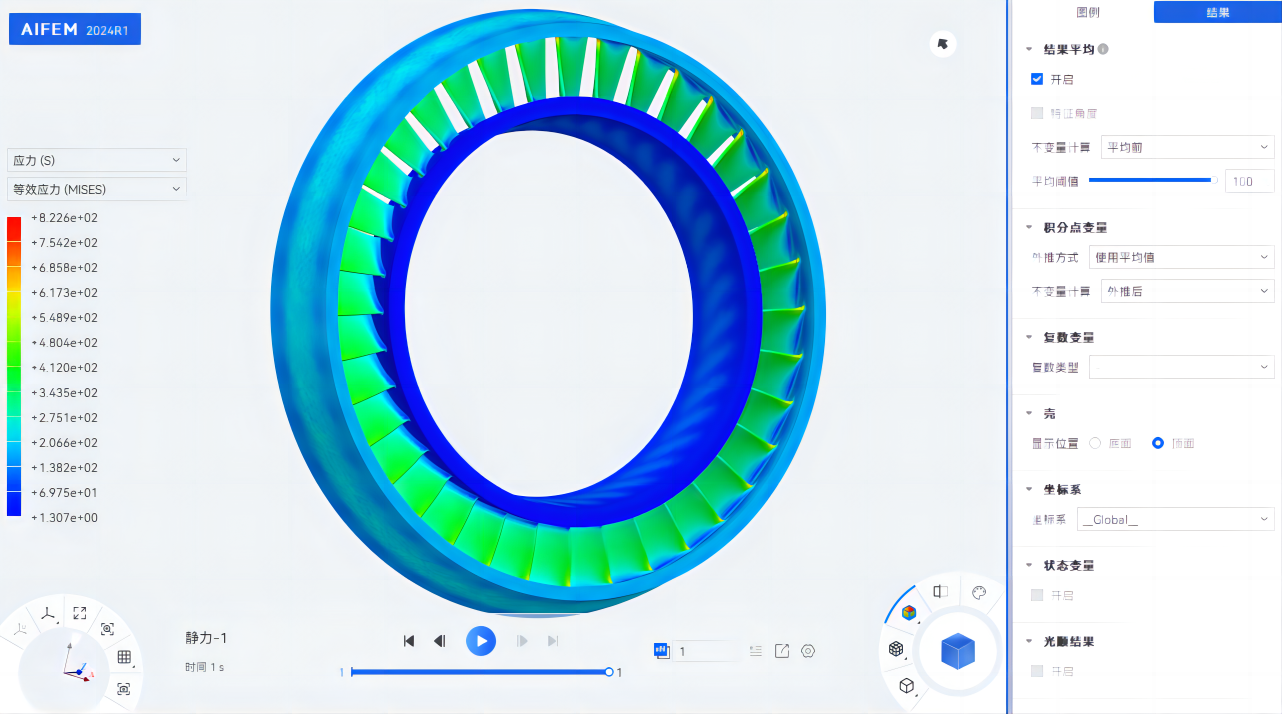Click the red swatch of the stress legend
The height and width of the screenshot is (714, 1282).
point(14,229)
